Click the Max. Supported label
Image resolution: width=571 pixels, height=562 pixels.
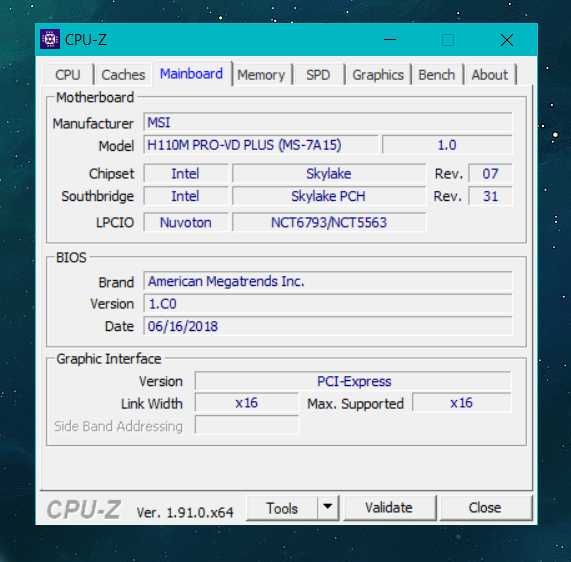pyautogui.click(x=355, y=404)
